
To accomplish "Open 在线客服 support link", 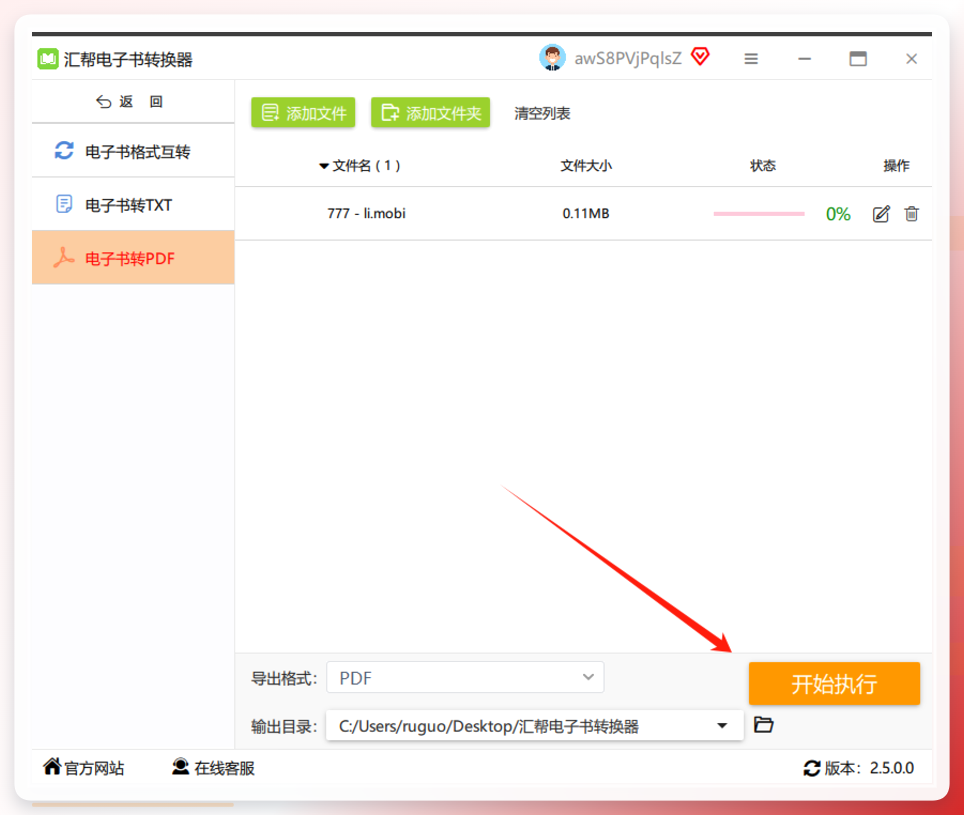I will [x=224, y=768].
